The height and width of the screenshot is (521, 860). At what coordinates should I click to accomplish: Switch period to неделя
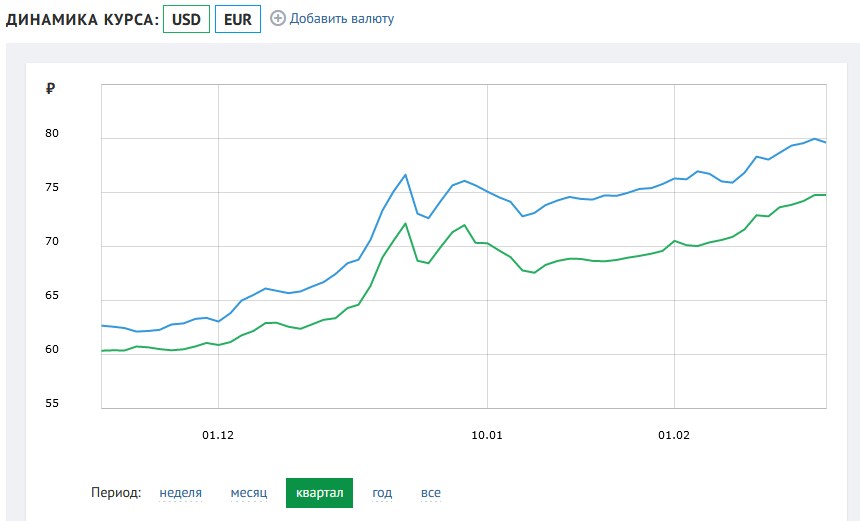[180, 493]
